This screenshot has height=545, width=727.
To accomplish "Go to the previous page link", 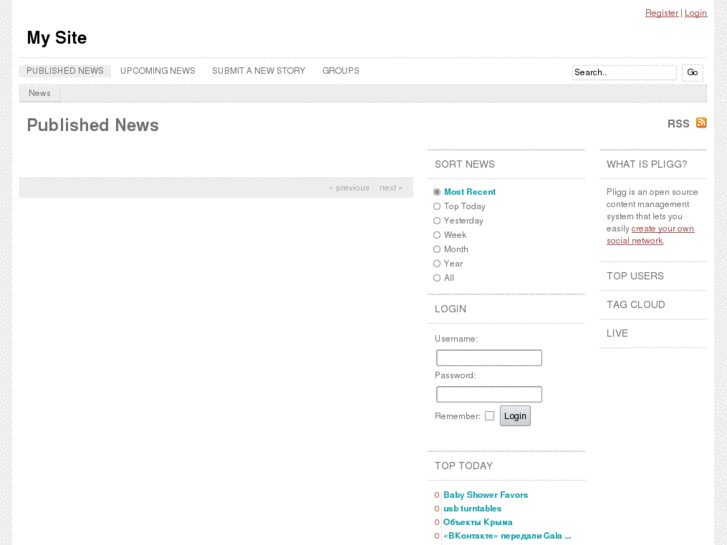I will tap(349, 188).
